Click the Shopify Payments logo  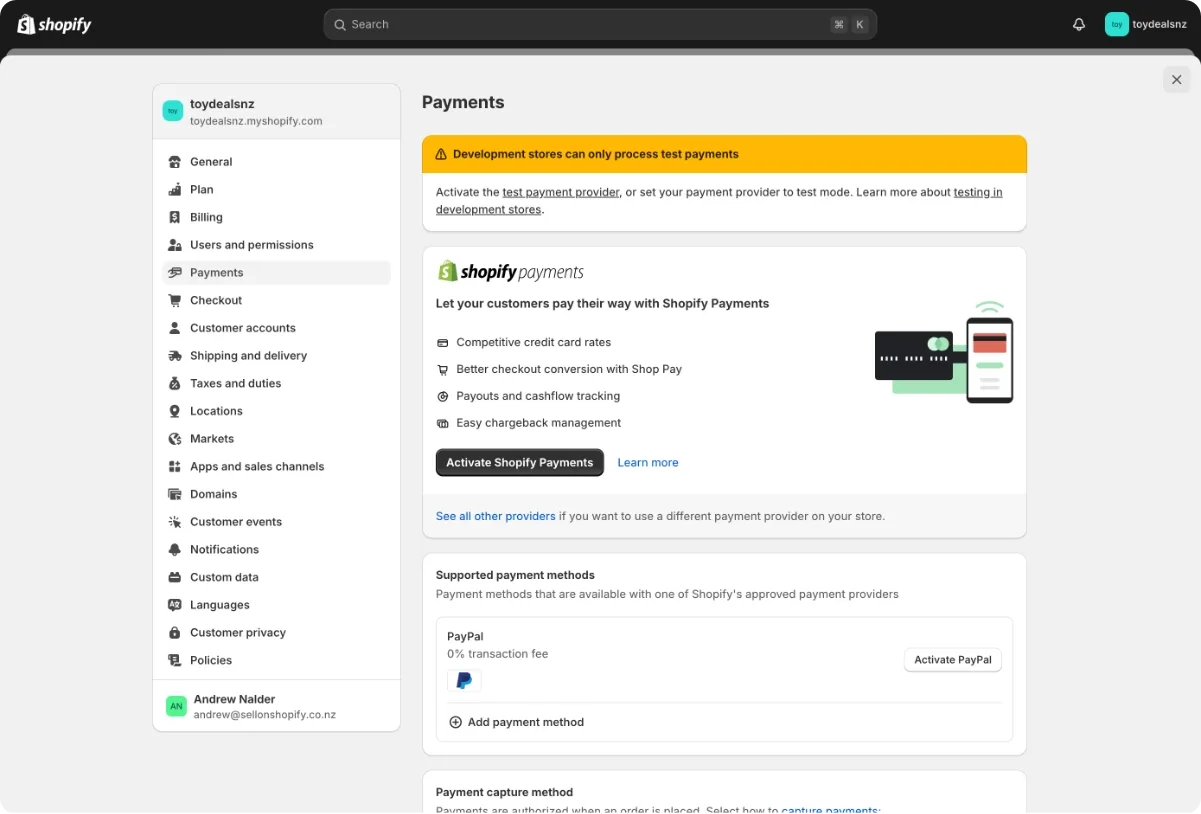pos(511,272)
